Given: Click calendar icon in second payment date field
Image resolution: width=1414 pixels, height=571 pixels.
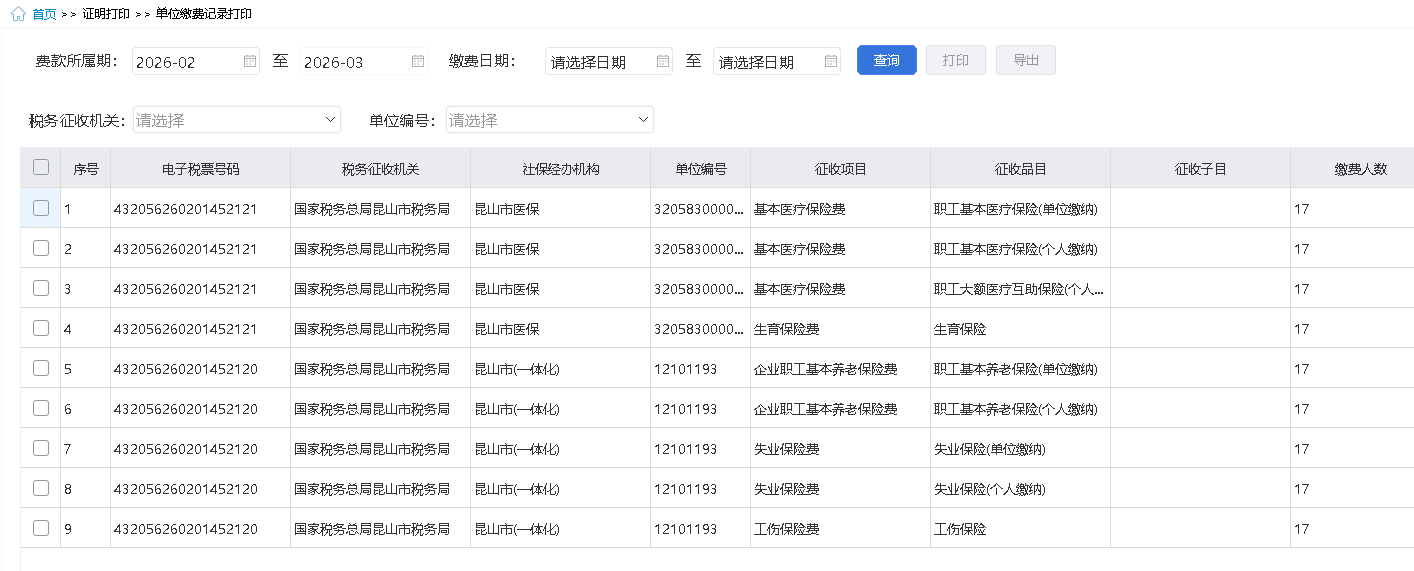Looking at the screenshot, I should pos(830,61).
